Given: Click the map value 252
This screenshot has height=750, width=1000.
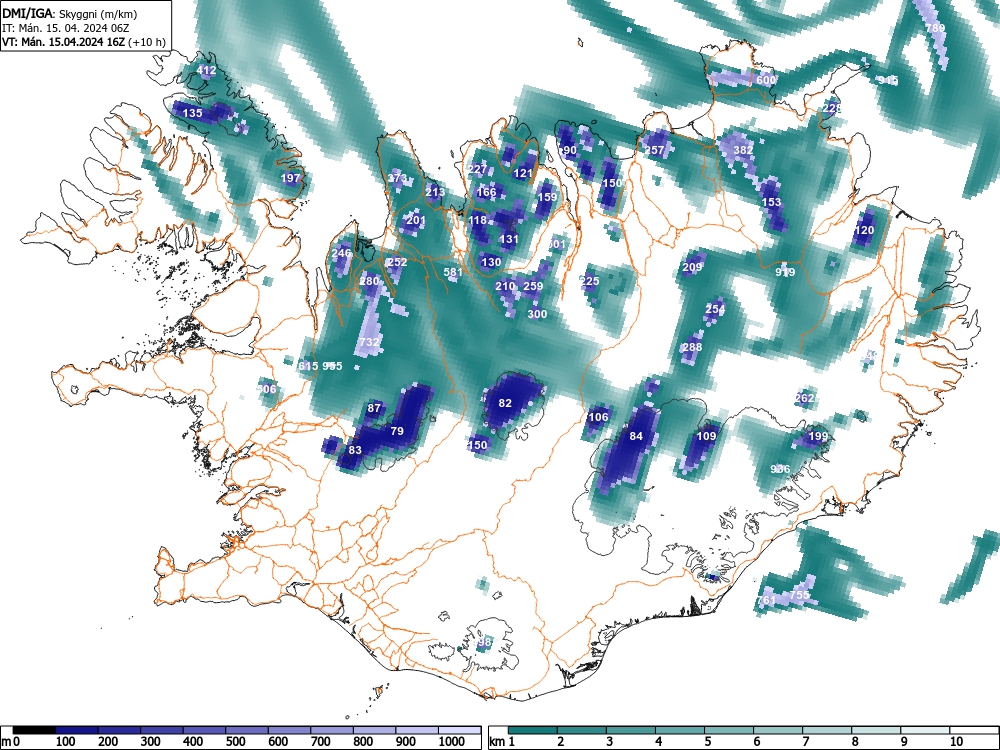Looking at the screenshot, I should [397, 262].
